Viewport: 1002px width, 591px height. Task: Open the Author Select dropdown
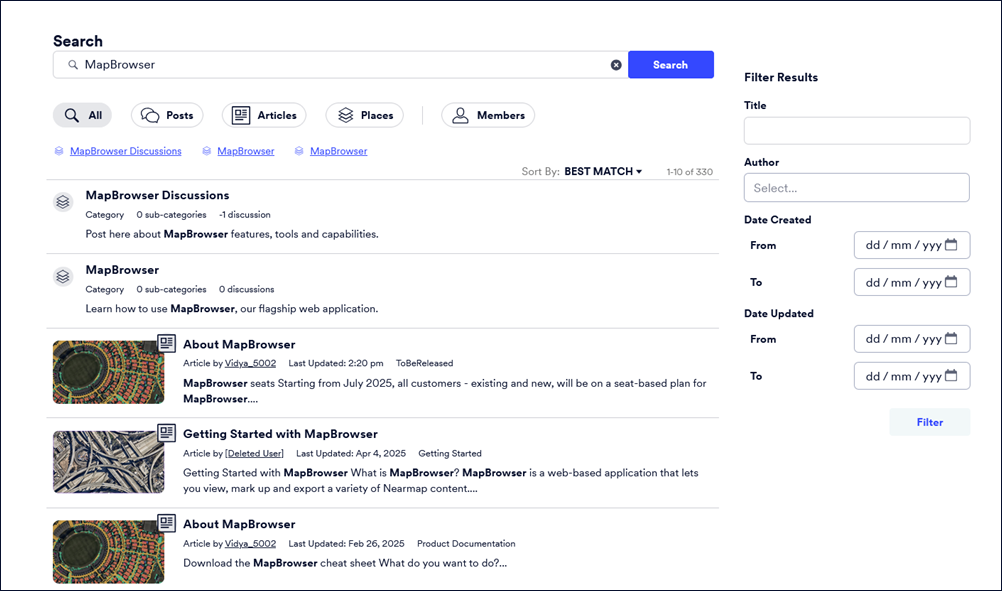coord(856,188)
